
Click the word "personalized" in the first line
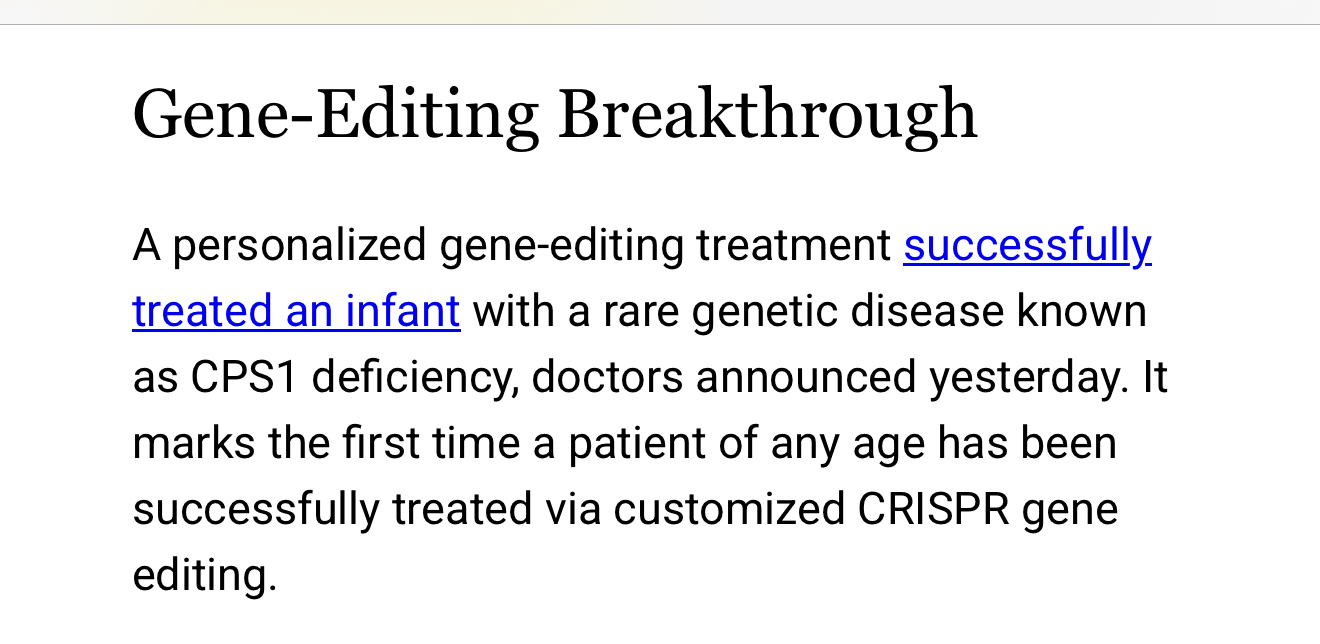click(x=300, y=246)
